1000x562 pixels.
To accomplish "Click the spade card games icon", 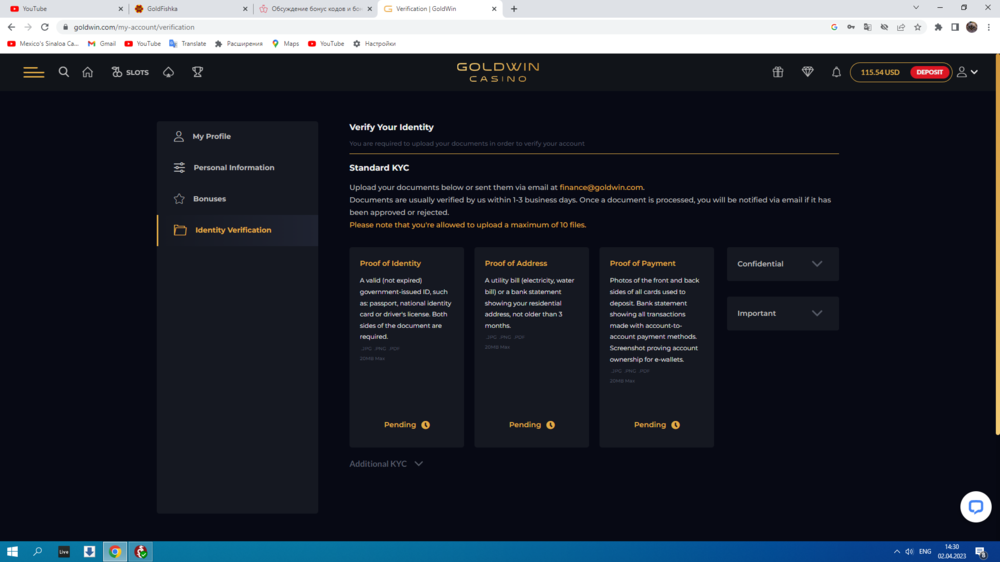I will (x=168, y=72).
